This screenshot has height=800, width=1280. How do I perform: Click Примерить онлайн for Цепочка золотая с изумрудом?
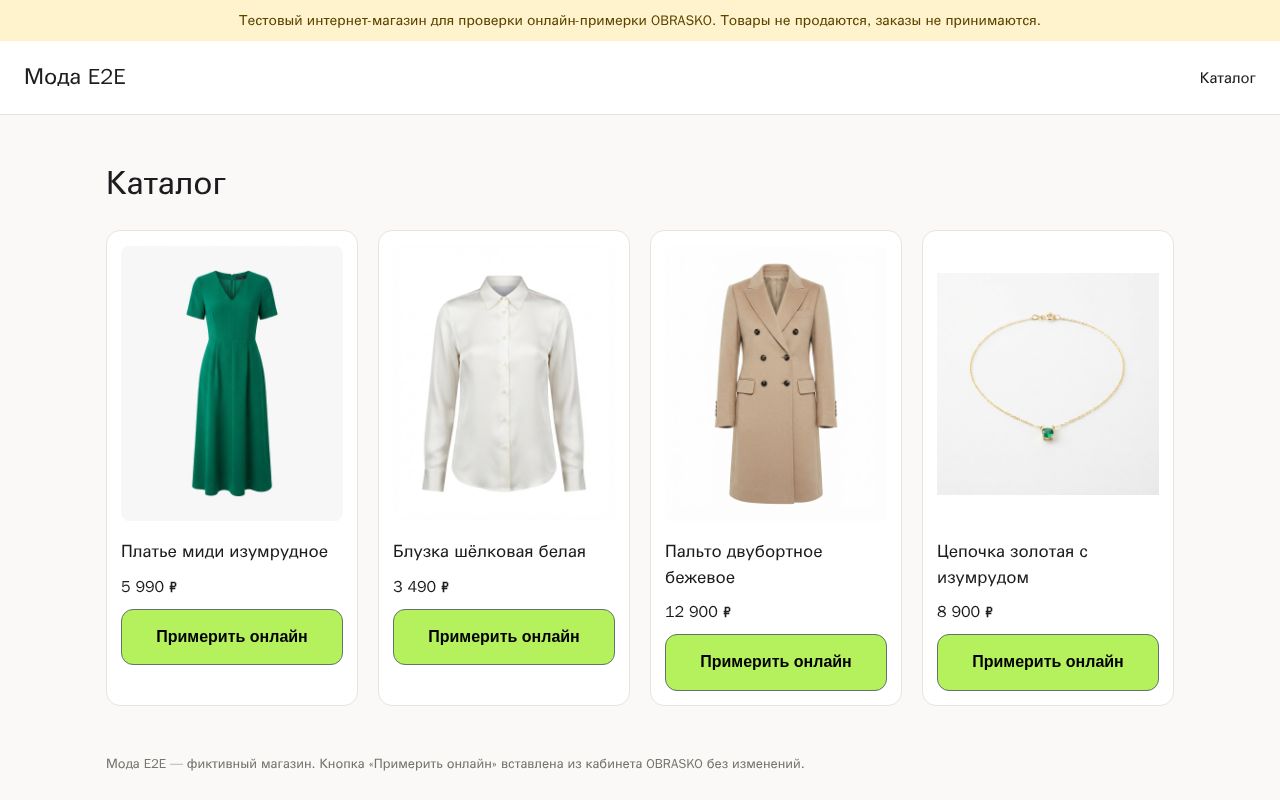(1048, 662)
